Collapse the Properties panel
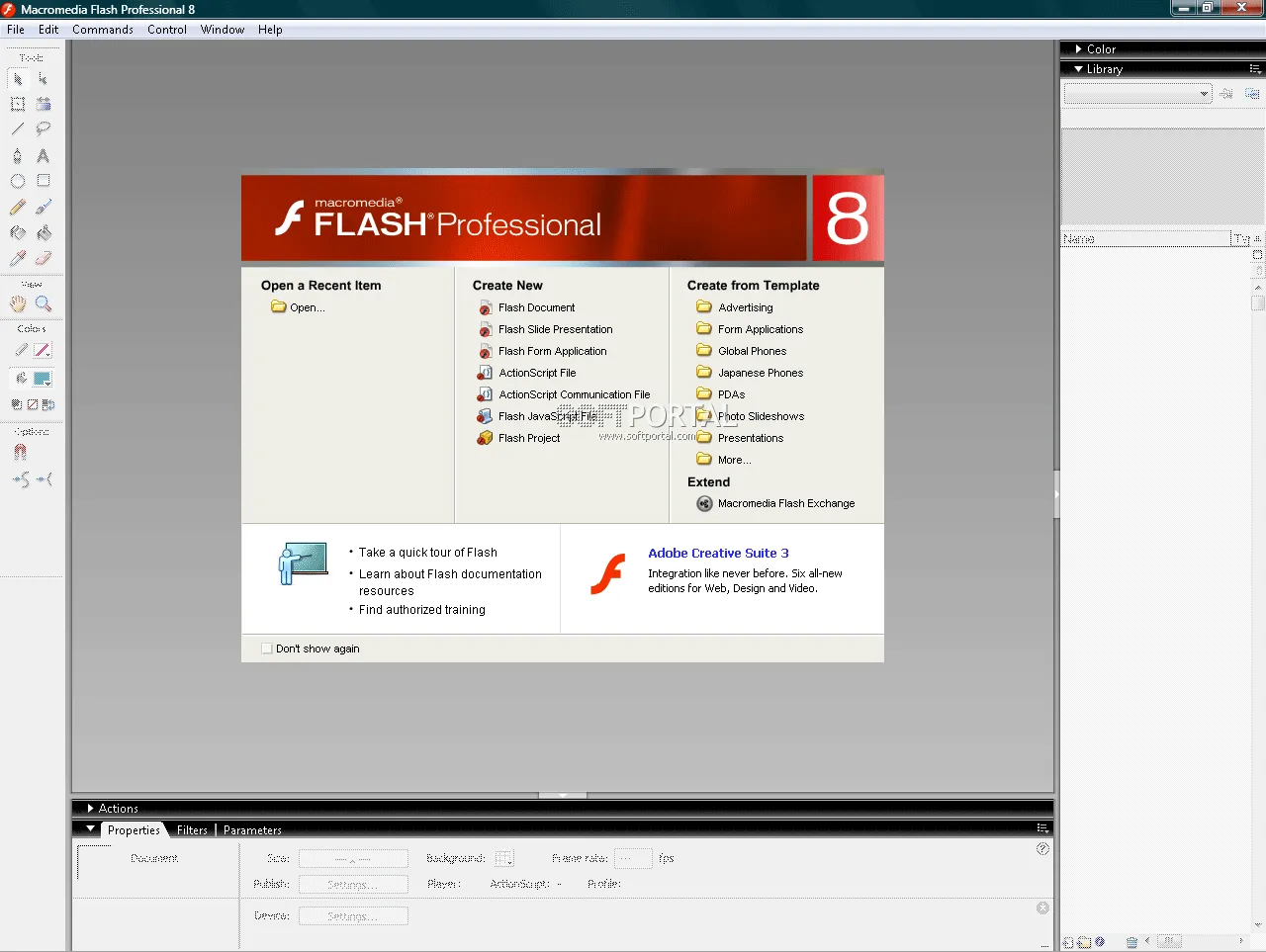The image size is (1266, 952). 91,829
